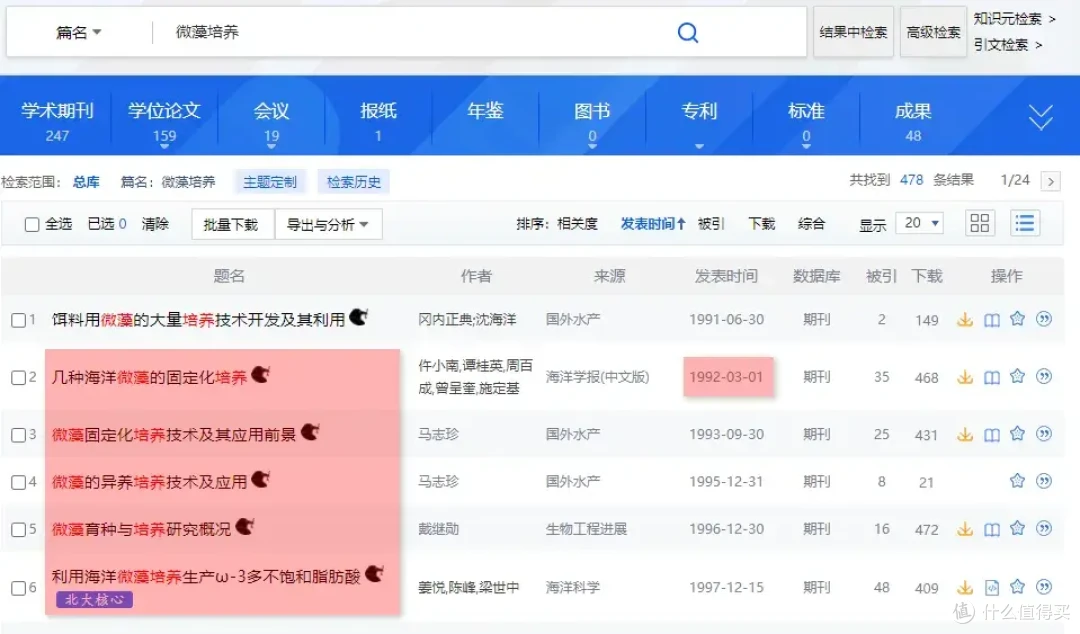Open HTML reading for 1997-12-15 article

(992, 588)
